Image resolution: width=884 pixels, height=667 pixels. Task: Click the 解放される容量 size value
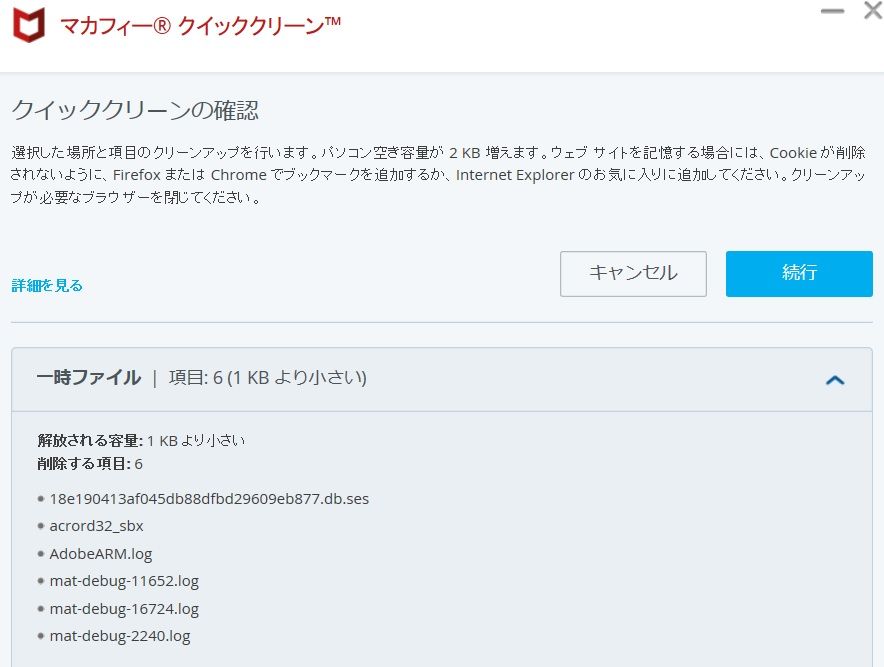coord(196,440)
